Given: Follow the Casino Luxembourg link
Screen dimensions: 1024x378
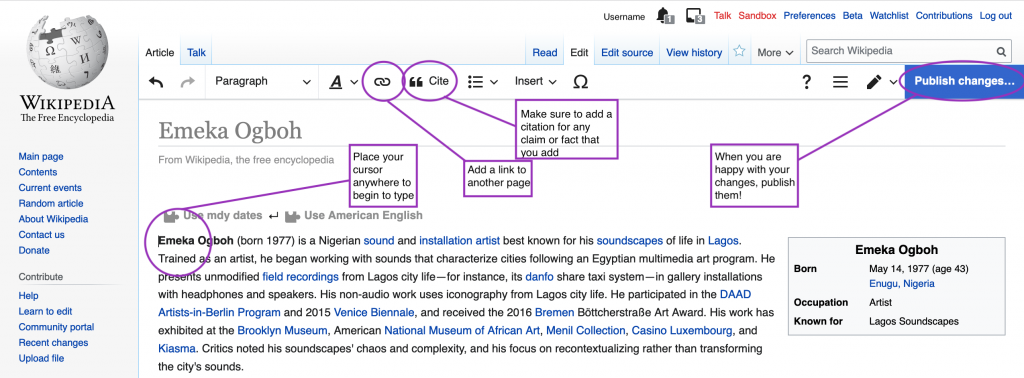Looking at the screenshot, I should [x=682, y=330].
